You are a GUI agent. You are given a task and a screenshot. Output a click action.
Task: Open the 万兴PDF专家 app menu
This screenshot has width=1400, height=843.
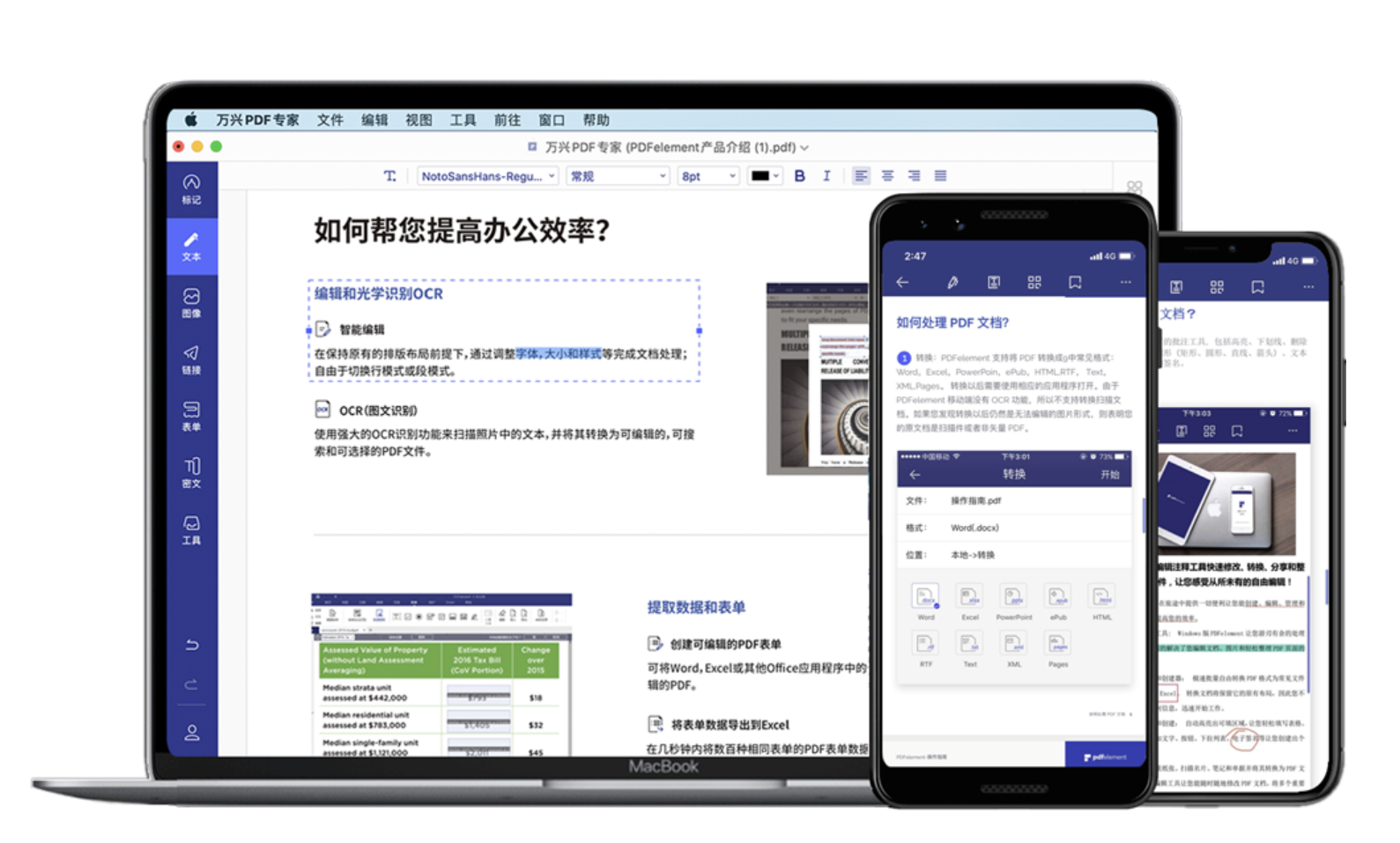click(257, 120)
